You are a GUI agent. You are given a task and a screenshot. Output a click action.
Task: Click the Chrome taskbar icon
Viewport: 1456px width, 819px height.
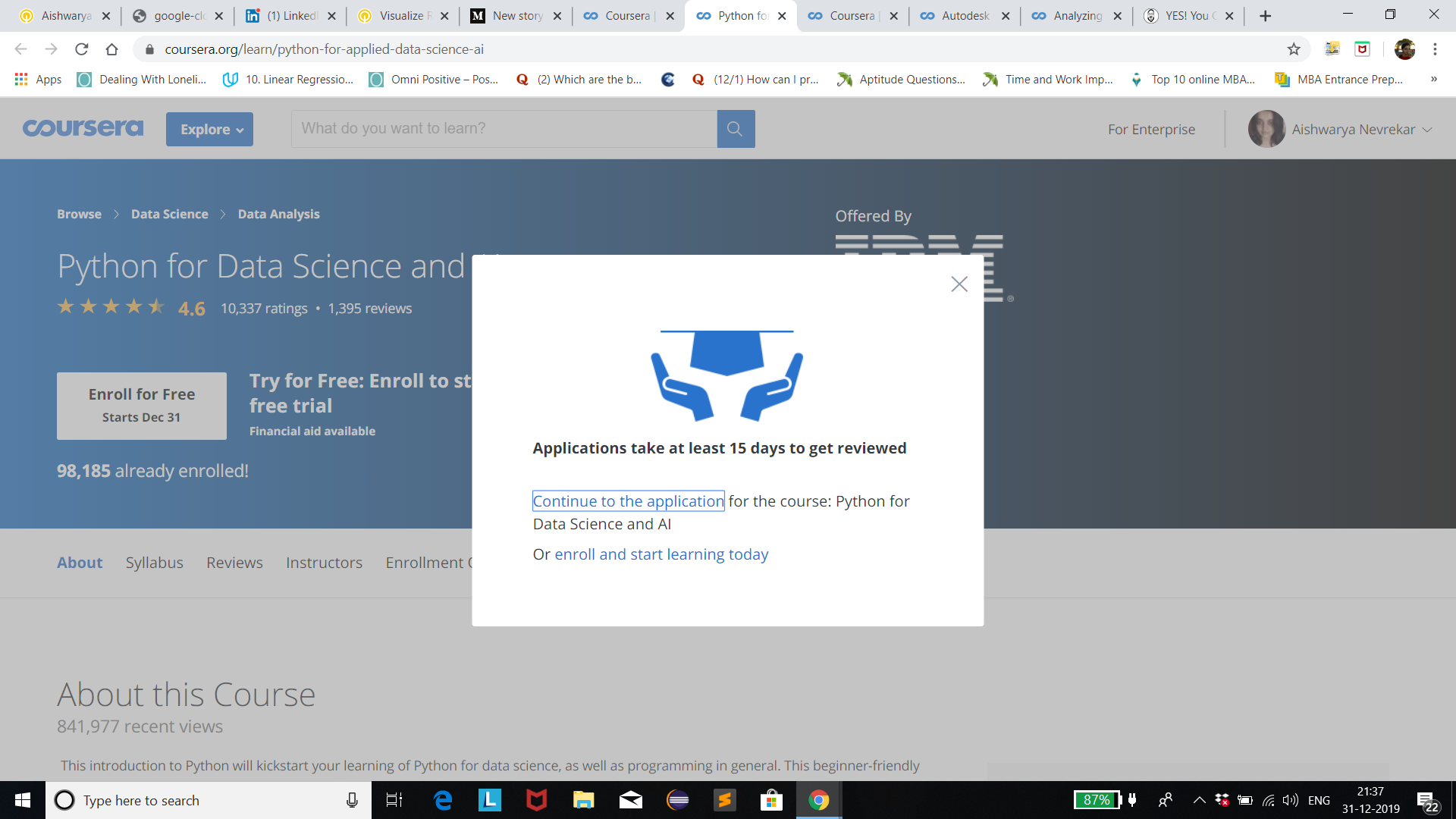(819, 800)
